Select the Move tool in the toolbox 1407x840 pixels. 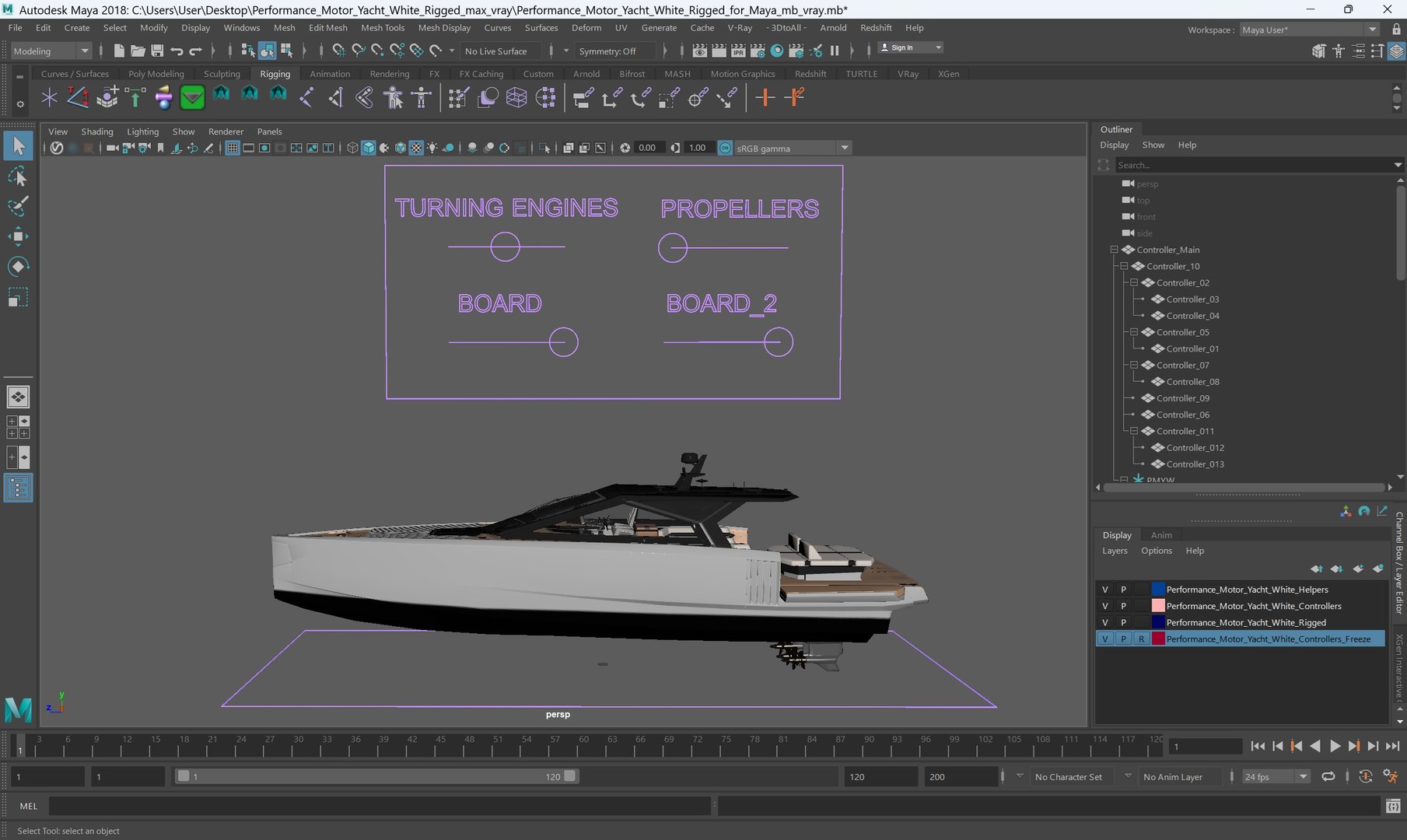18,236
